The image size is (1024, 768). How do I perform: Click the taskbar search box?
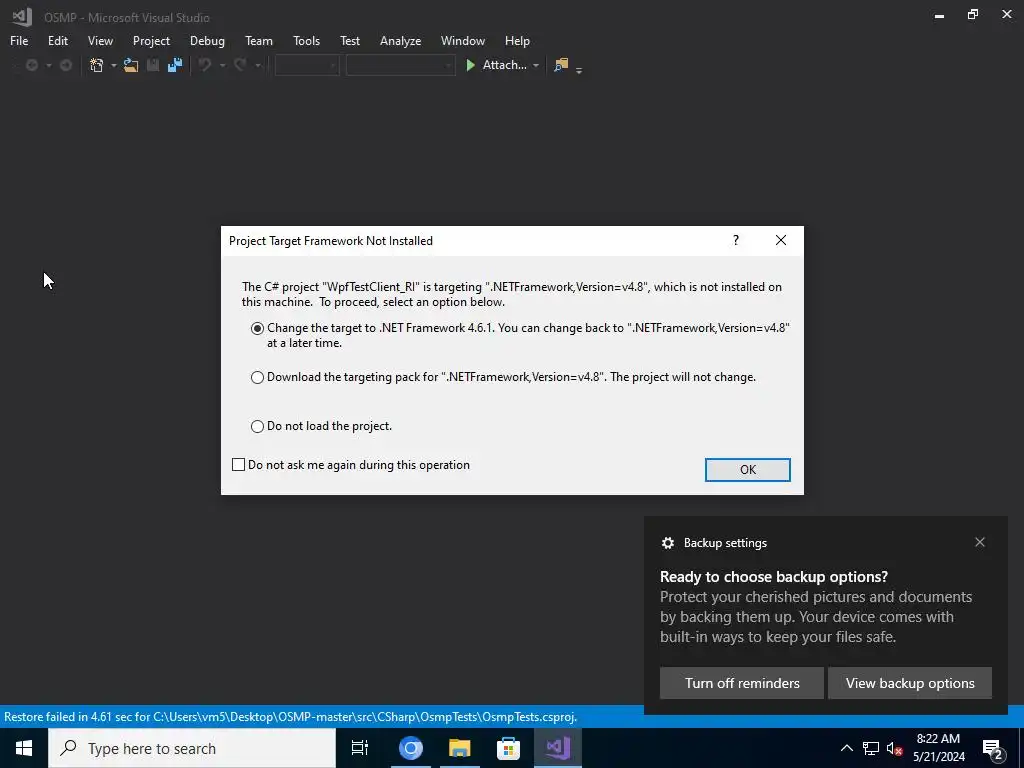192,748
